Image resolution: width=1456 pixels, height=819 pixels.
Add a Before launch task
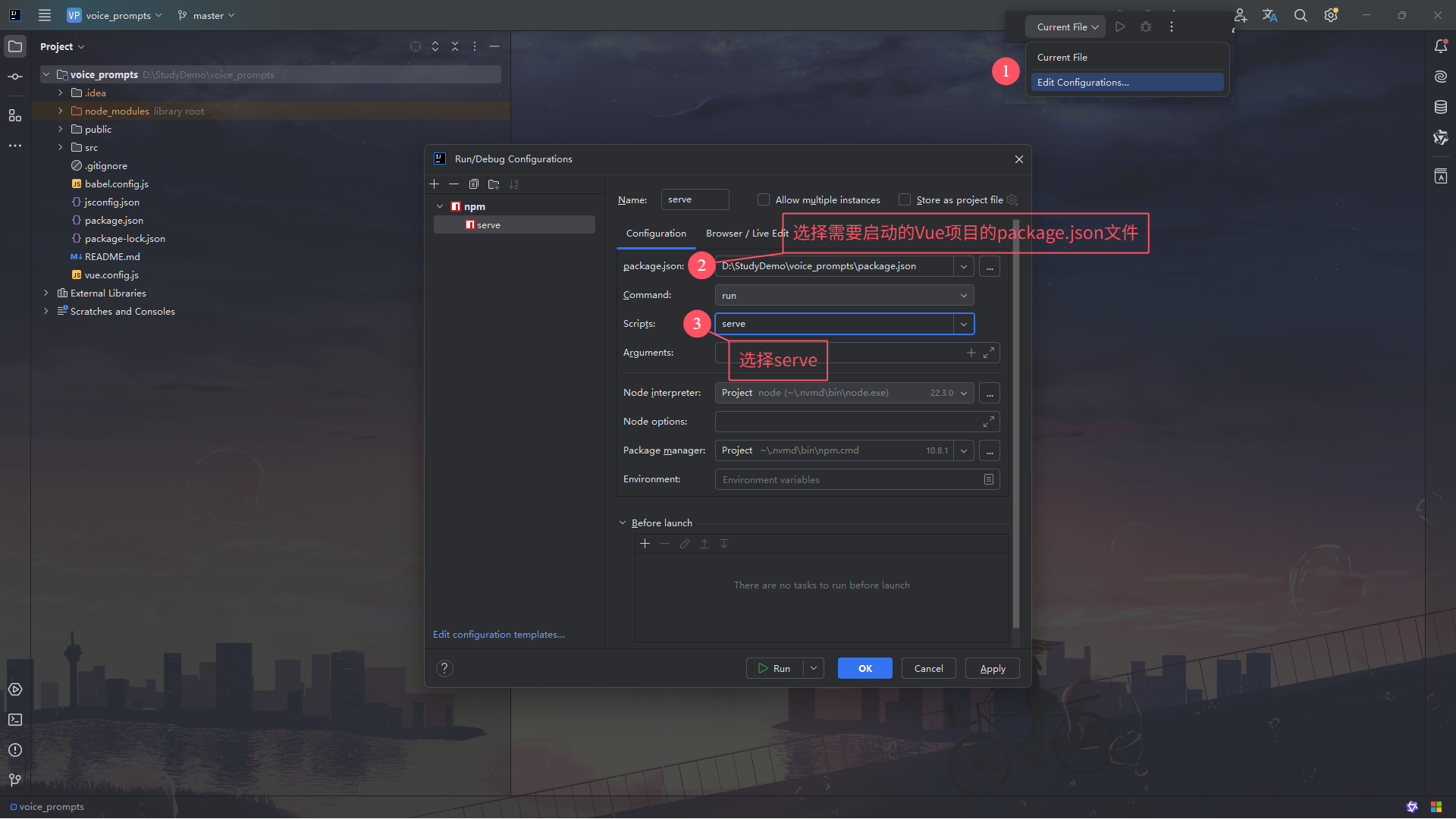(645, 544)
